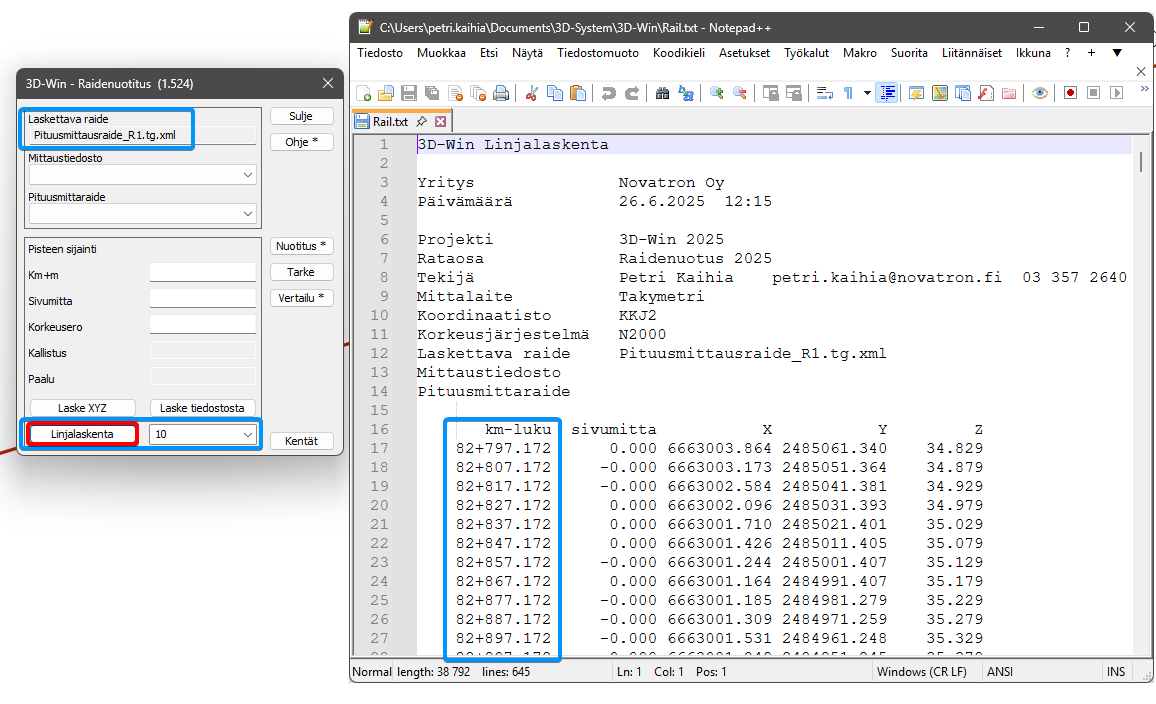
Task: Toggle the monitoring eye icon
Action: tap(1040, 93)
